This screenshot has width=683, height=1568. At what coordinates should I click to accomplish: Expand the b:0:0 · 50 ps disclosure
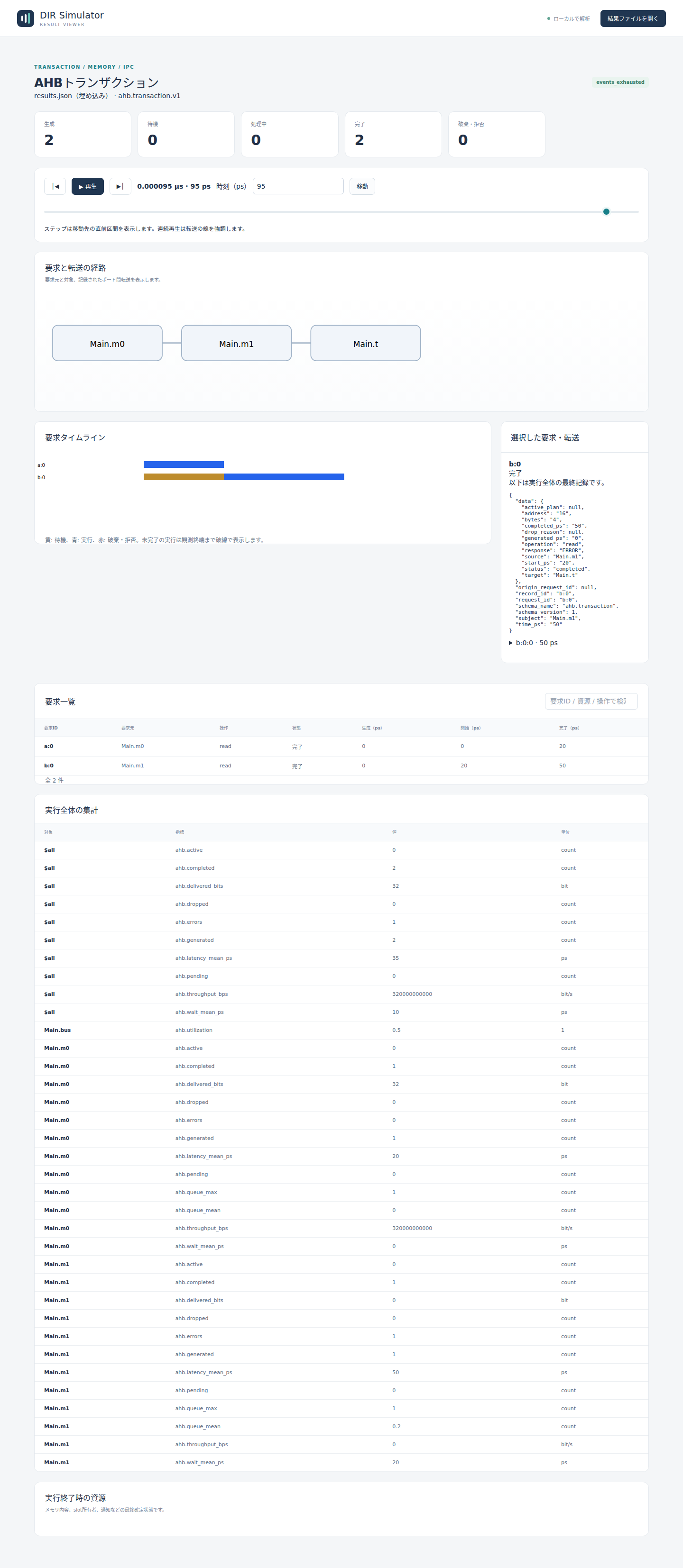pos(533,643)
